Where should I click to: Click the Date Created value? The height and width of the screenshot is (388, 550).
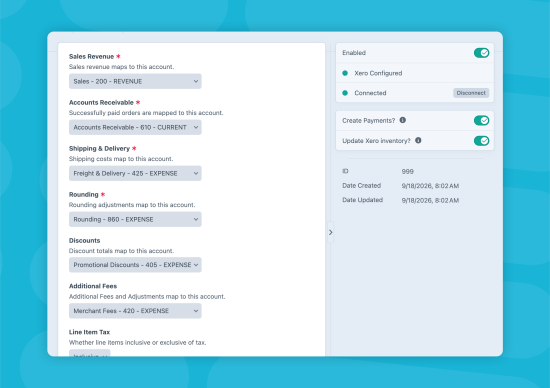click(x=430, y=186)
